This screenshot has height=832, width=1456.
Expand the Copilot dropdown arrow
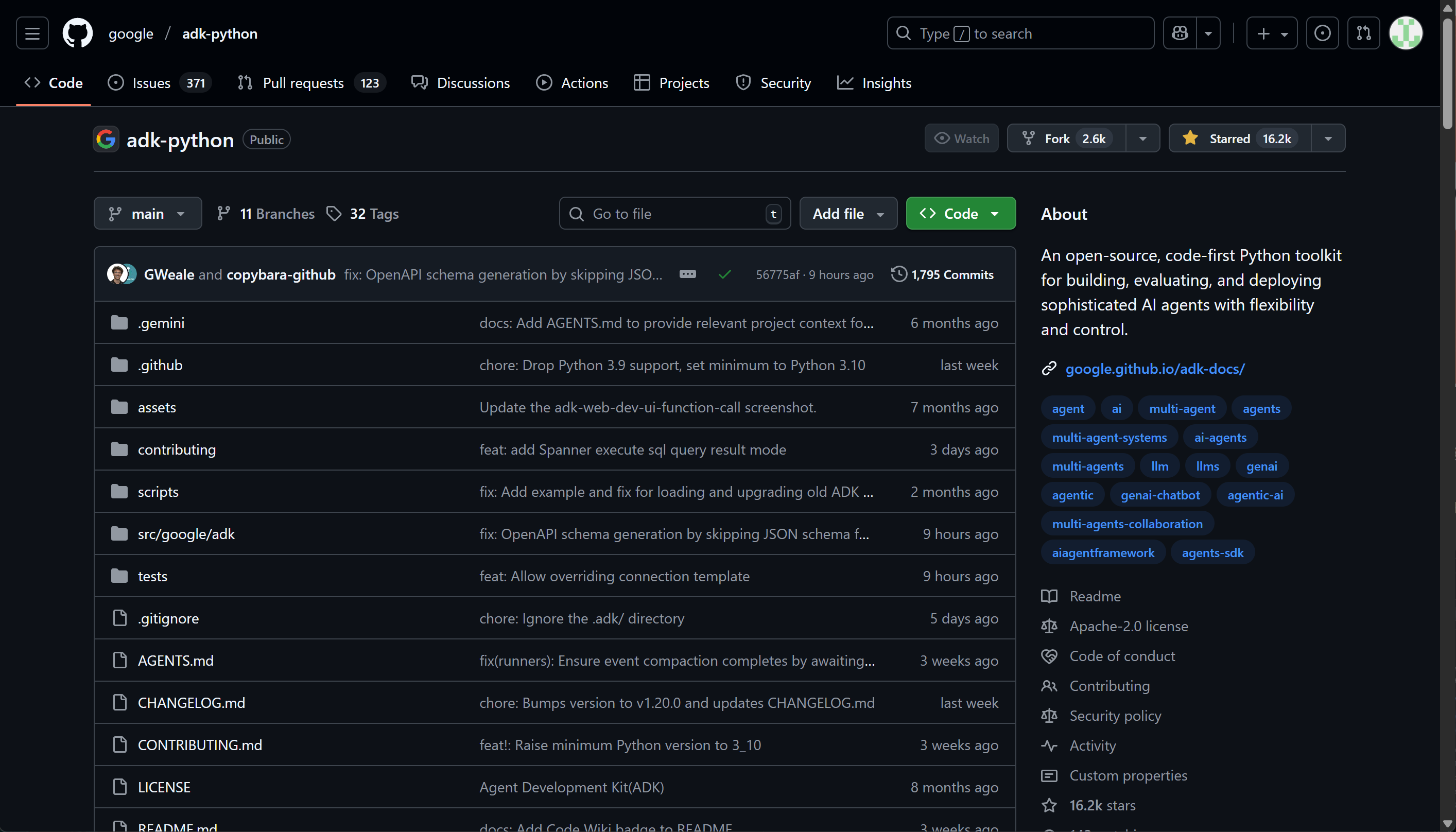[x=1208, y=33]
